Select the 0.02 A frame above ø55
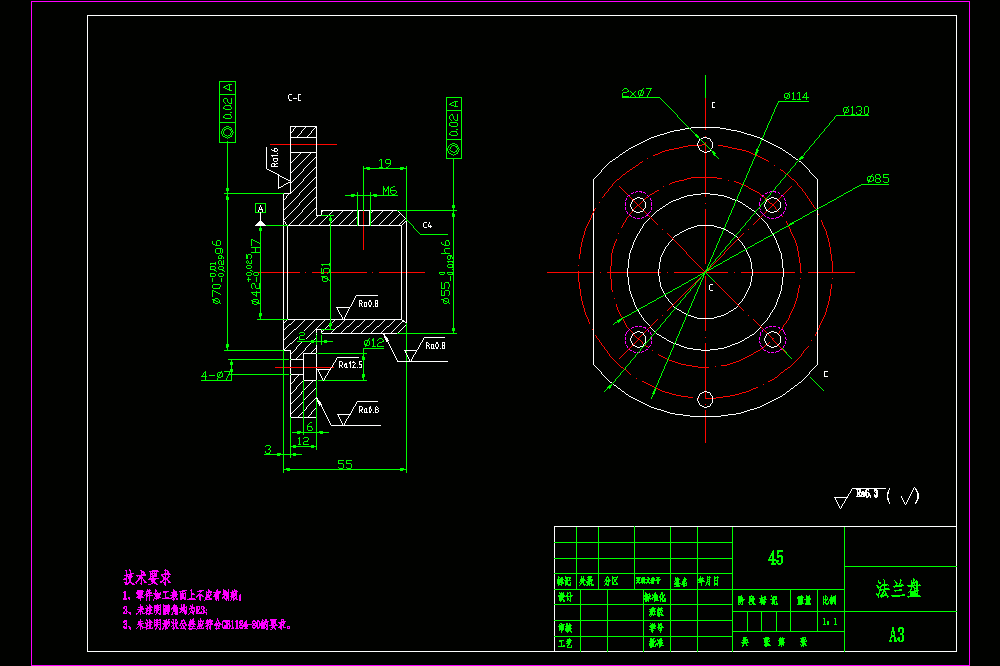 454,128
